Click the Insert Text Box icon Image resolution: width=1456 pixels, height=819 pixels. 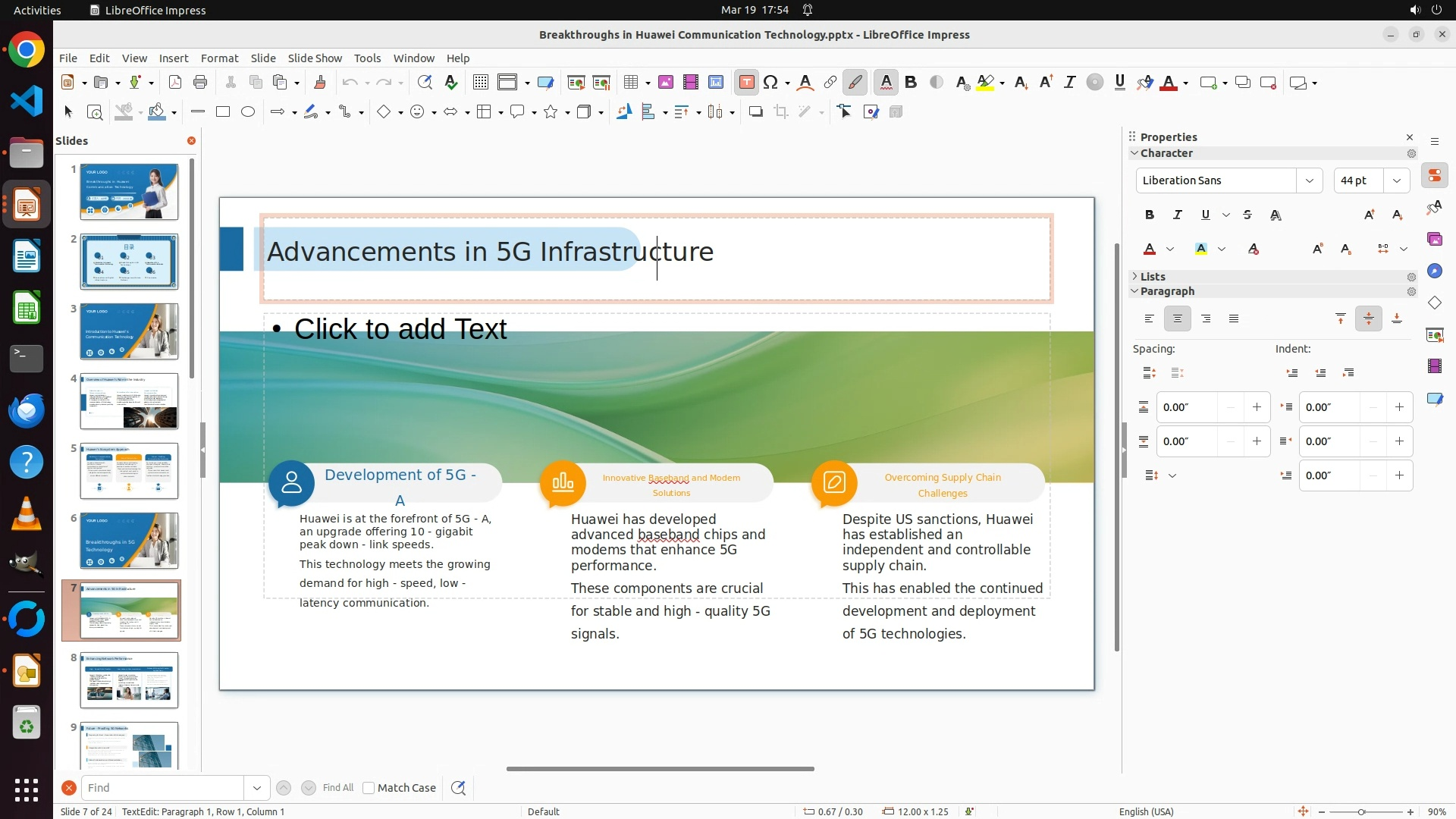pyautogui.click(x=746, y=83)
